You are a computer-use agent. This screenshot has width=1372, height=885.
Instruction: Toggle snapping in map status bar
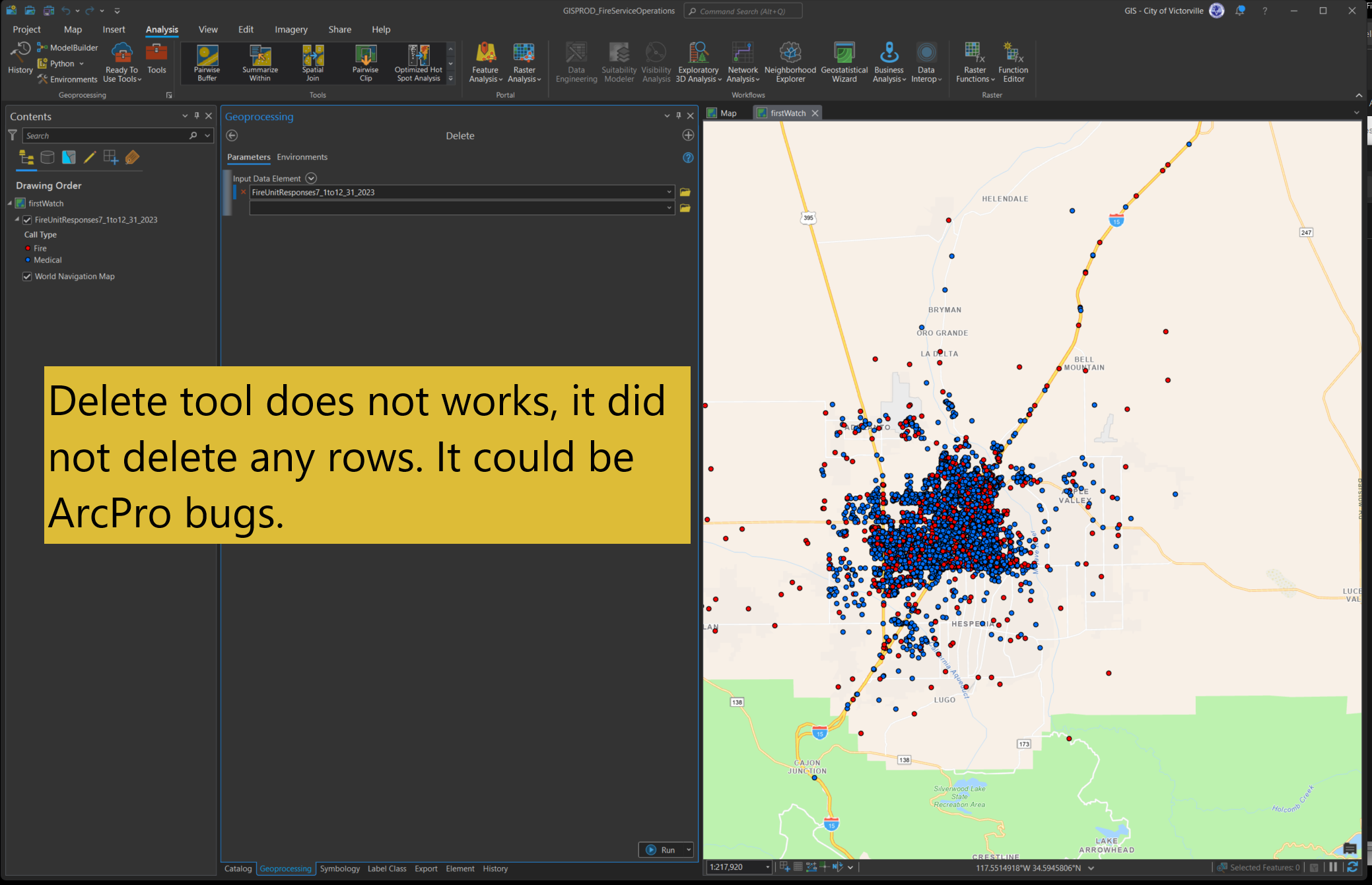click(784, 867)
